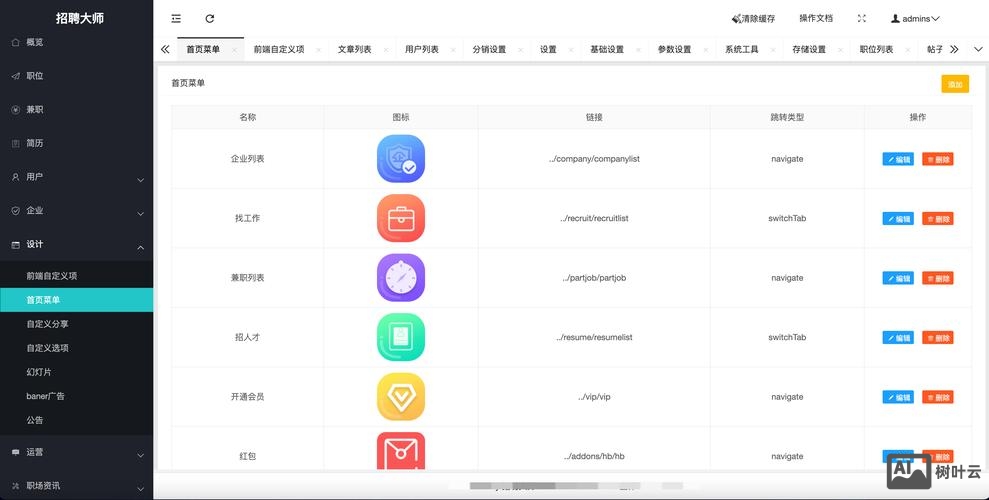Click the yellow 添加 button
Screen dimensions: 989x500
point(954,85)
